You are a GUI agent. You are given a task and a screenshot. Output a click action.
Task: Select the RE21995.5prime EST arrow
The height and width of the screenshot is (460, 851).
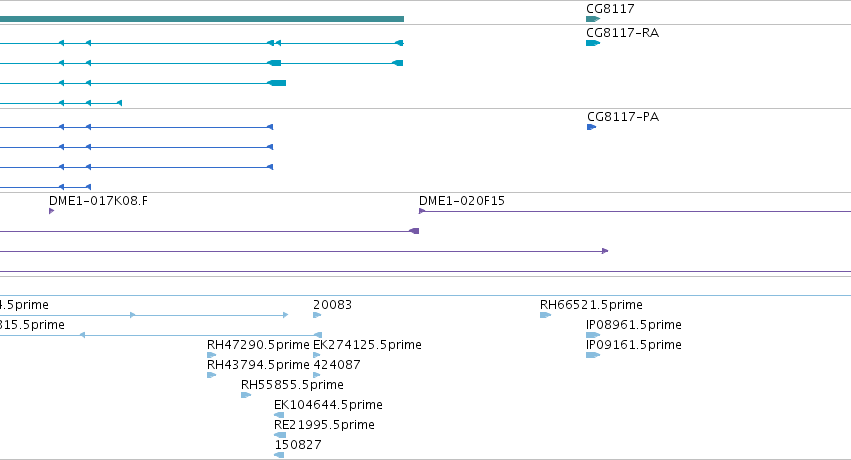[280, 435]
